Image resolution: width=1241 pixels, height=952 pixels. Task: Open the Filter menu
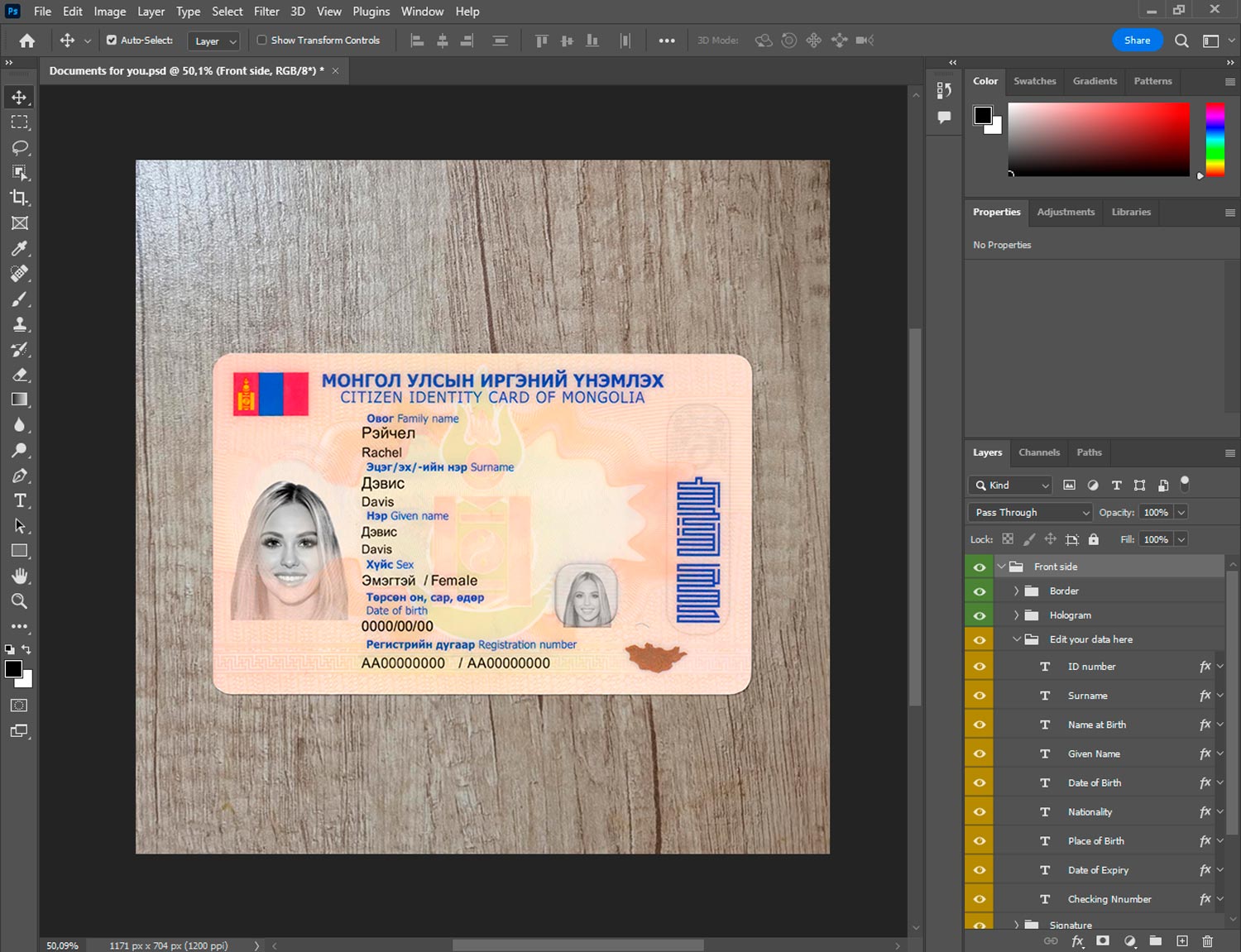click(x=266, y=12)
